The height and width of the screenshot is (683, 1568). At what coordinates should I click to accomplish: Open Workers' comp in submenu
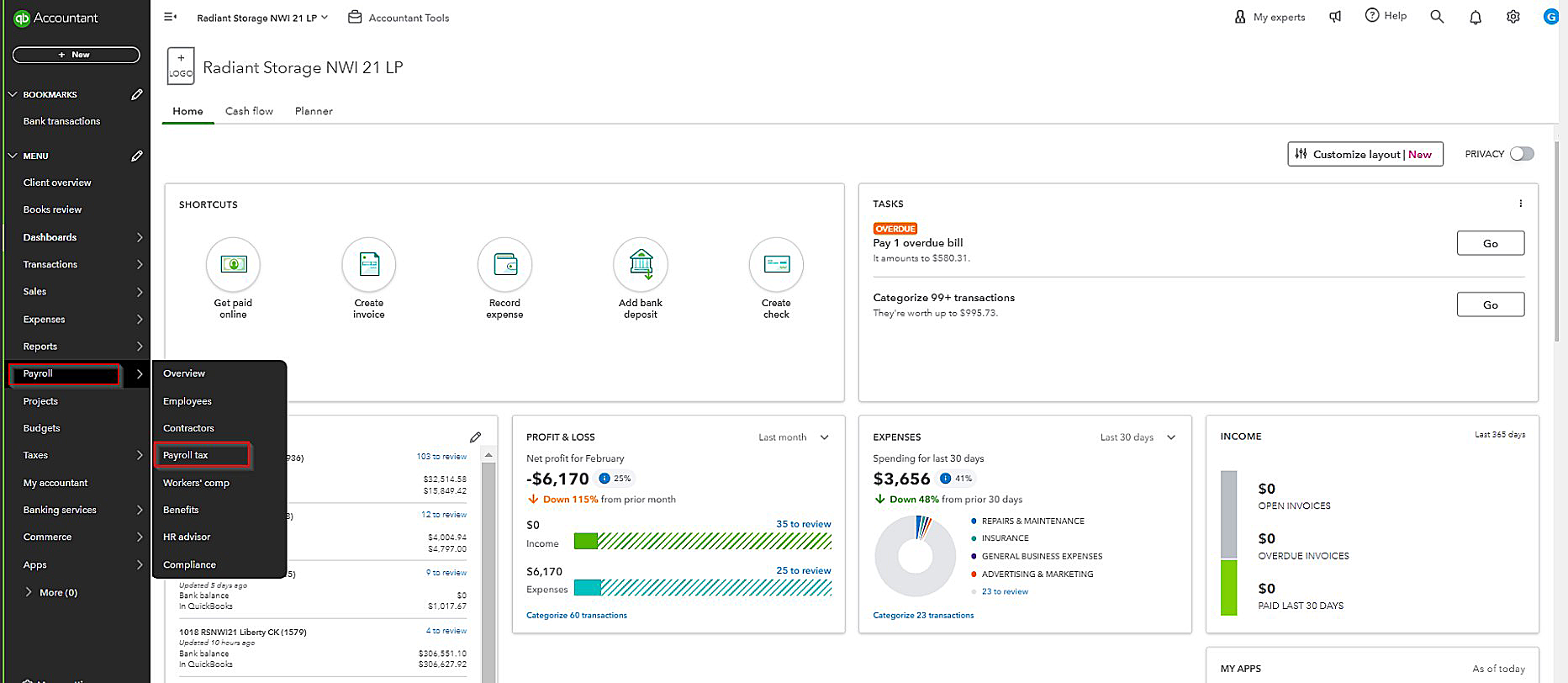coord(196,483)
